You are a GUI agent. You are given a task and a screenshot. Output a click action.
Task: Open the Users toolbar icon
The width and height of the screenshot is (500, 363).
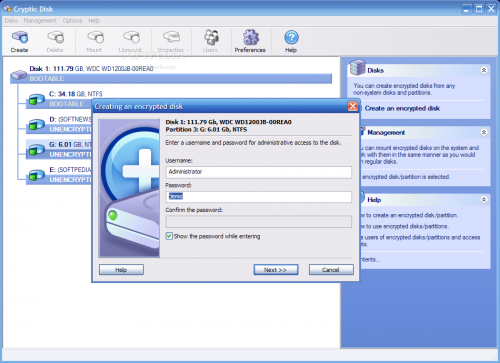(x=211, y=37)
